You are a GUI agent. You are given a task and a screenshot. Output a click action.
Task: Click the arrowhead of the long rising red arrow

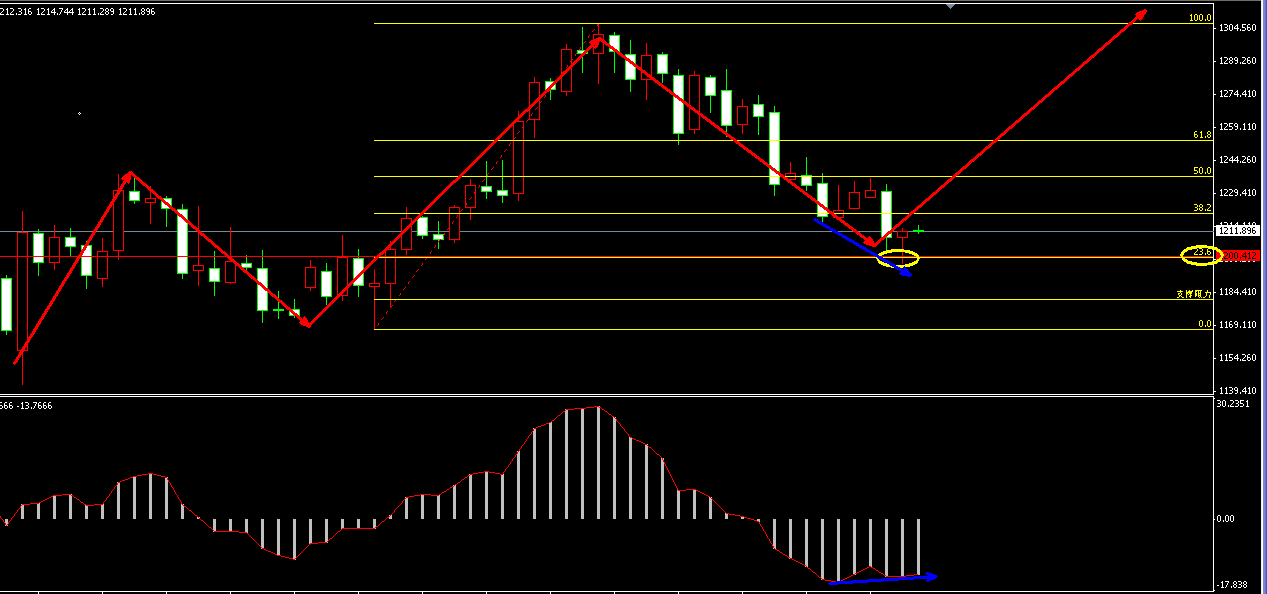click(x=1141, y=14)
